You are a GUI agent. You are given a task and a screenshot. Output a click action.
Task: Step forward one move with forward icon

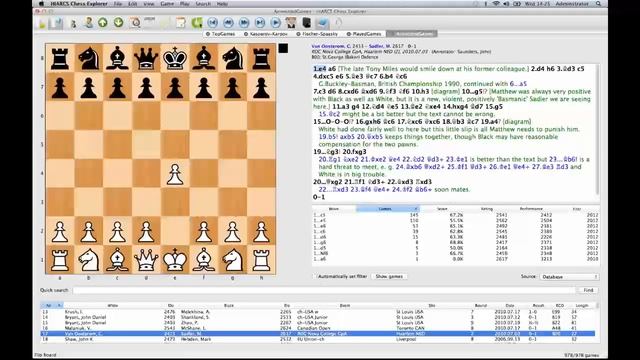(x=244, y=22)
